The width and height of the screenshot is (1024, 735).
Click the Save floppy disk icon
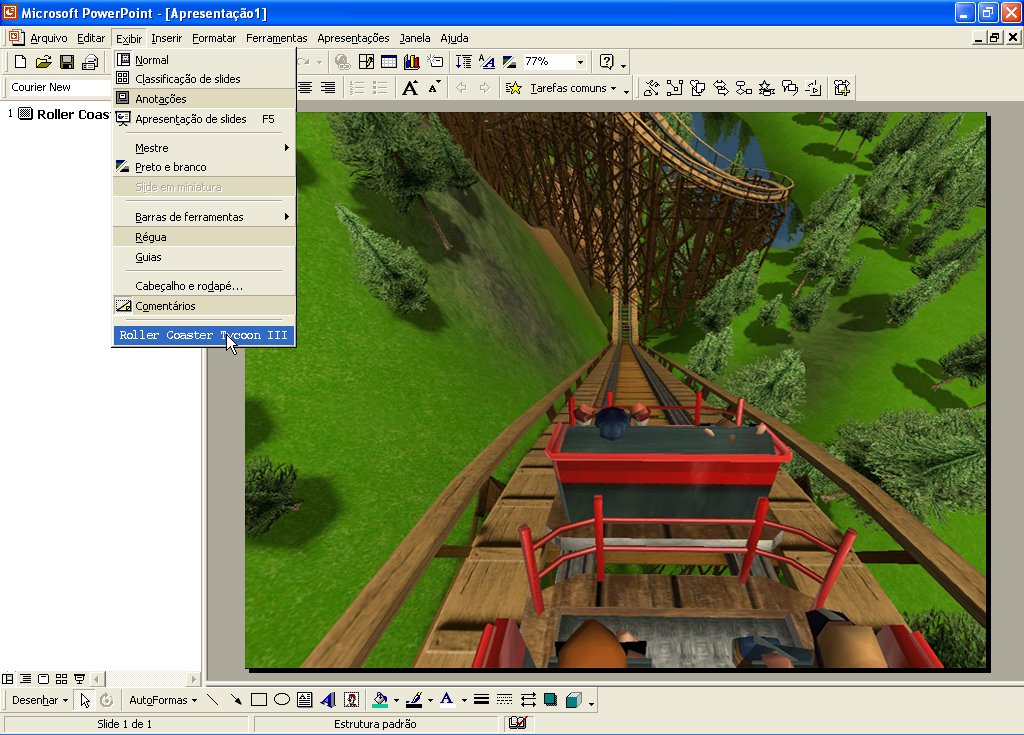pyautogui.click(x=67, y=62)
